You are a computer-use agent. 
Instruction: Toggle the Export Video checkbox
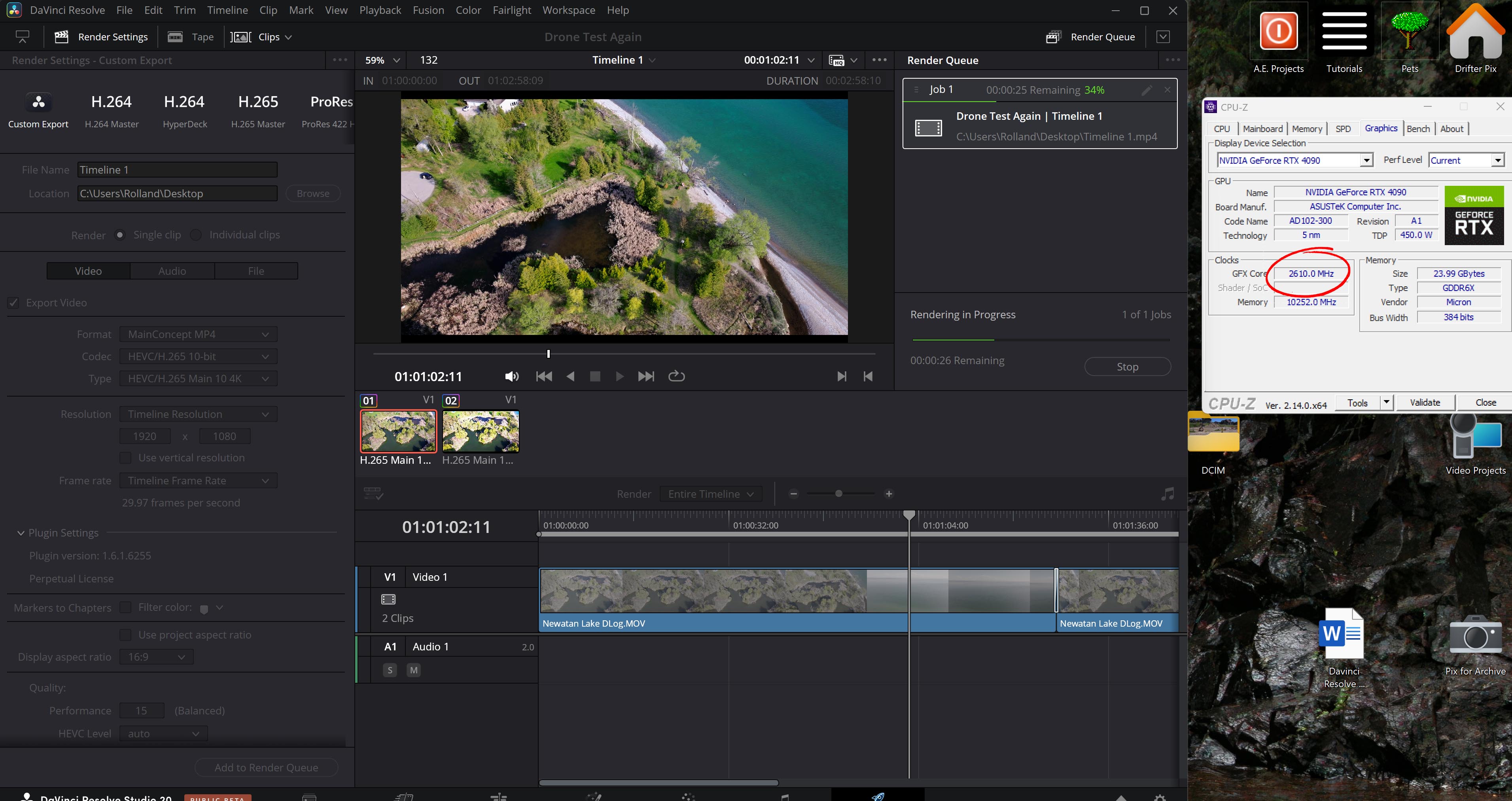coord(13,303)
